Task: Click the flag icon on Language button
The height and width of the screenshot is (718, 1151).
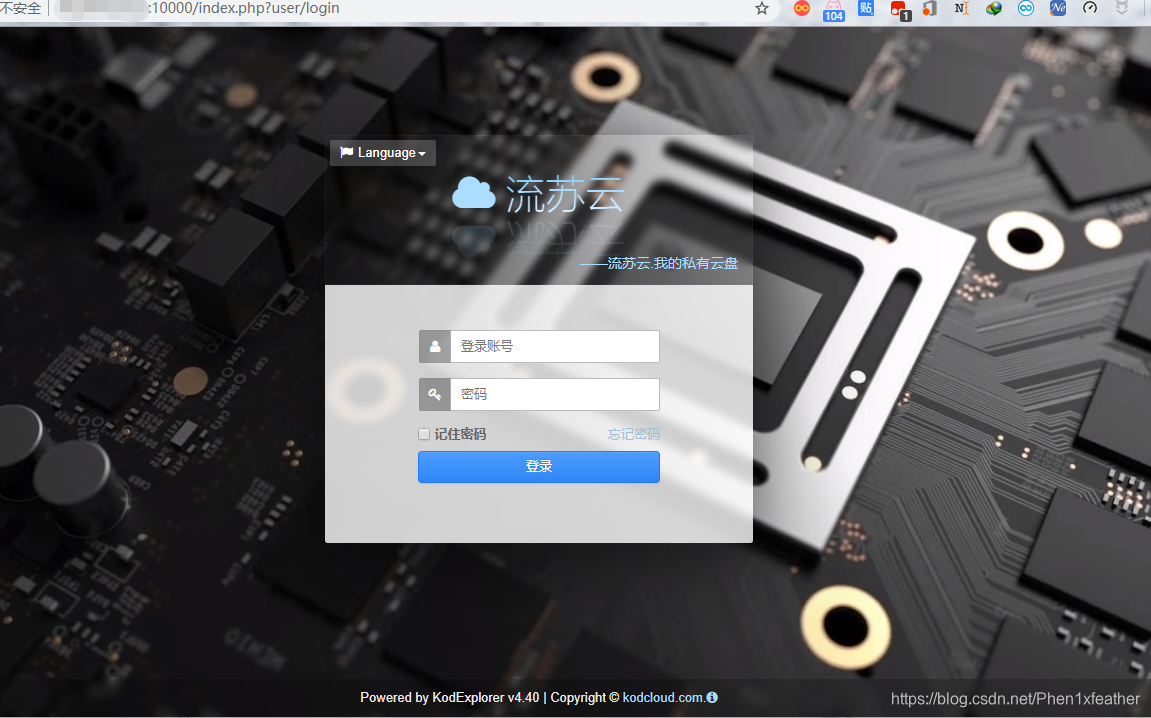Action: coord(346,152)
